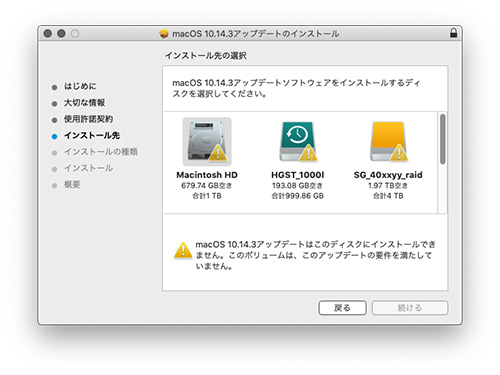Minimize the installer window
Image resolution: width=500 pixels, height=375 pixels.
(x=61, y=33)
